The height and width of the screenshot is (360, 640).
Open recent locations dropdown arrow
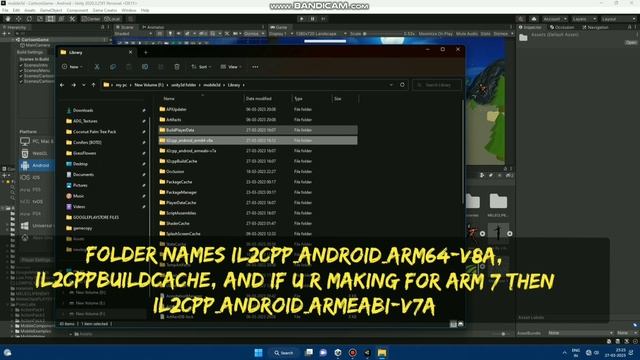(84, 85)
